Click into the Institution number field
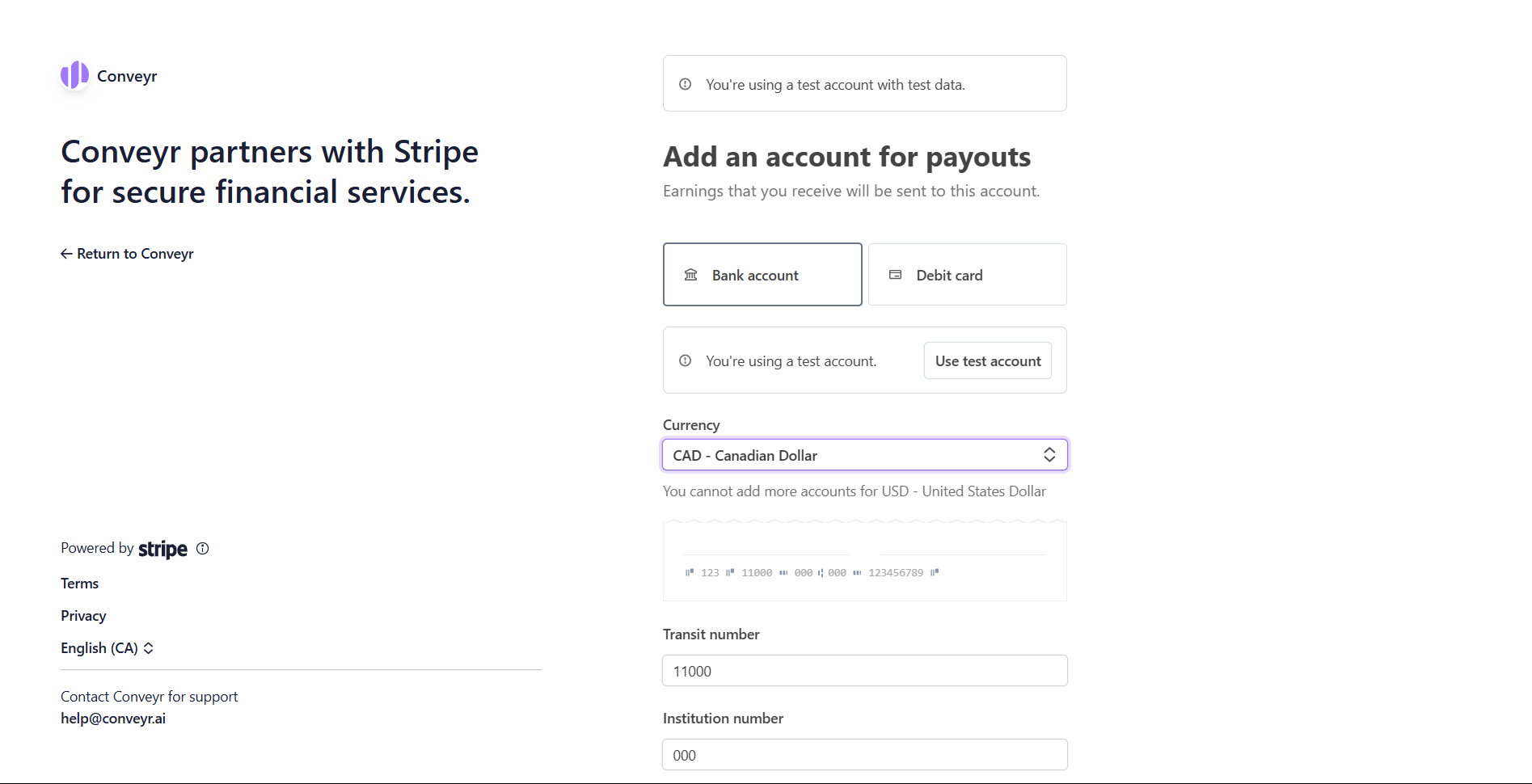This screenshot has height=784, width=1532. tap(865, 755)
